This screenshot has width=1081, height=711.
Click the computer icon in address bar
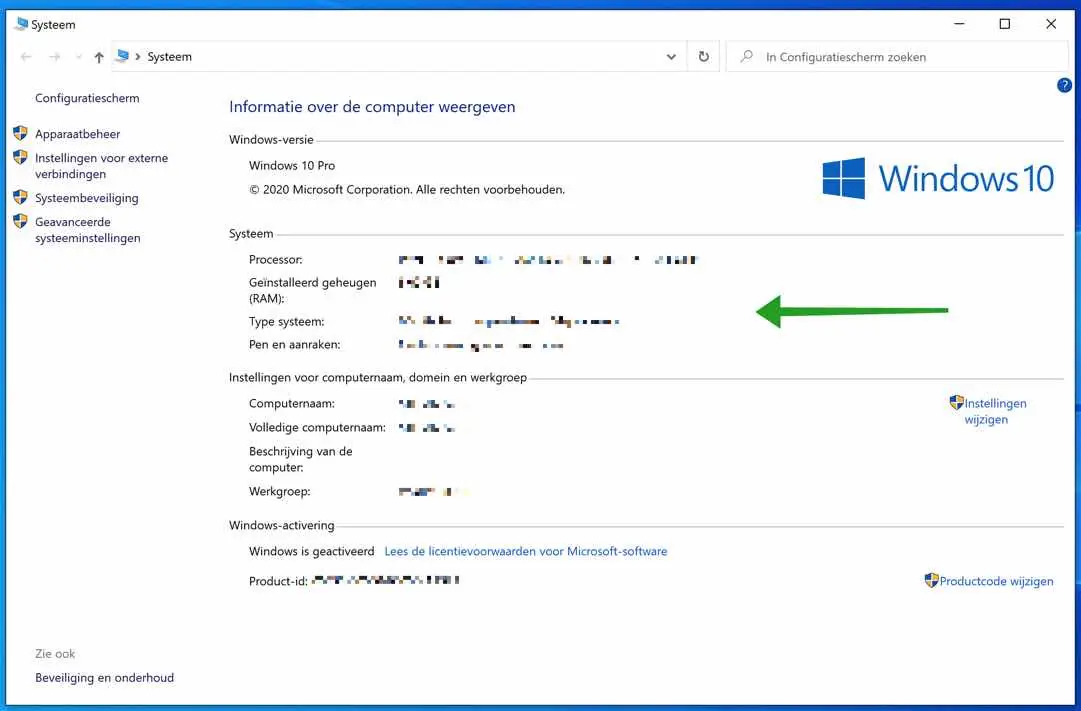[123, 56]
